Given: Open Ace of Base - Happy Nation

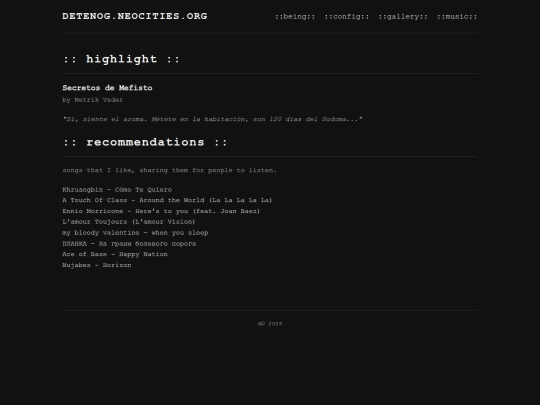Looking at the screenshot, I should tap(115, 254).
